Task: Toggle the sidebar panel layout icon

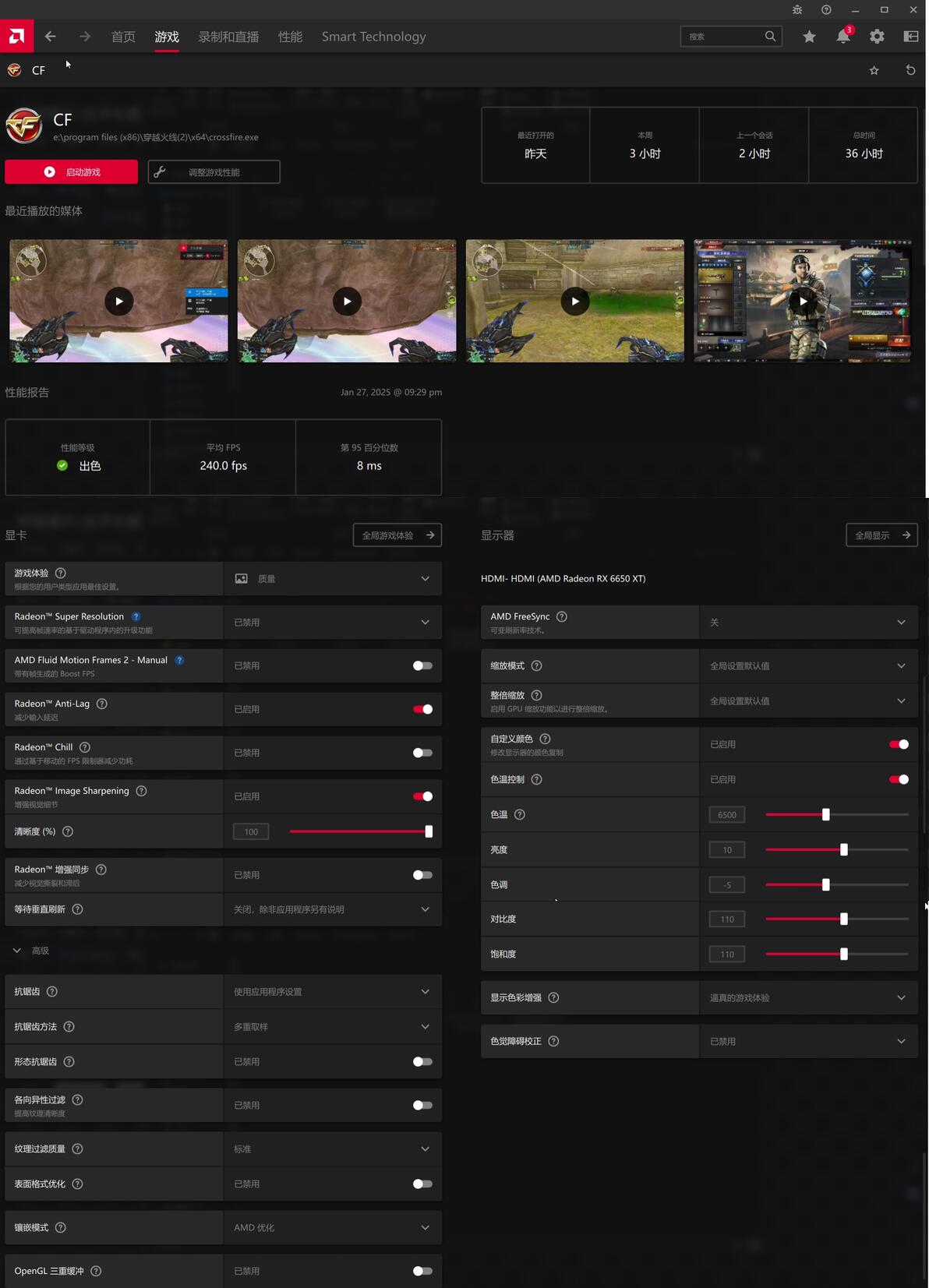Action: (x=910, y=37)
